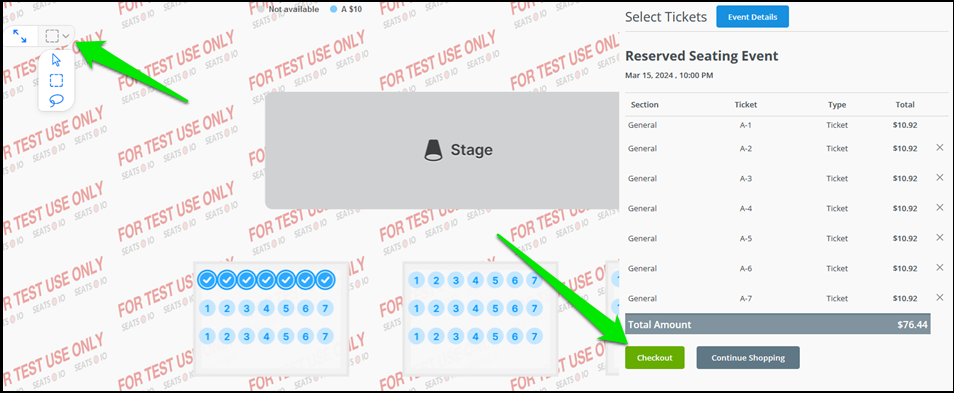Click the Stage area on the chart
This screenshot has height=393, width=954.
(442, 150)
